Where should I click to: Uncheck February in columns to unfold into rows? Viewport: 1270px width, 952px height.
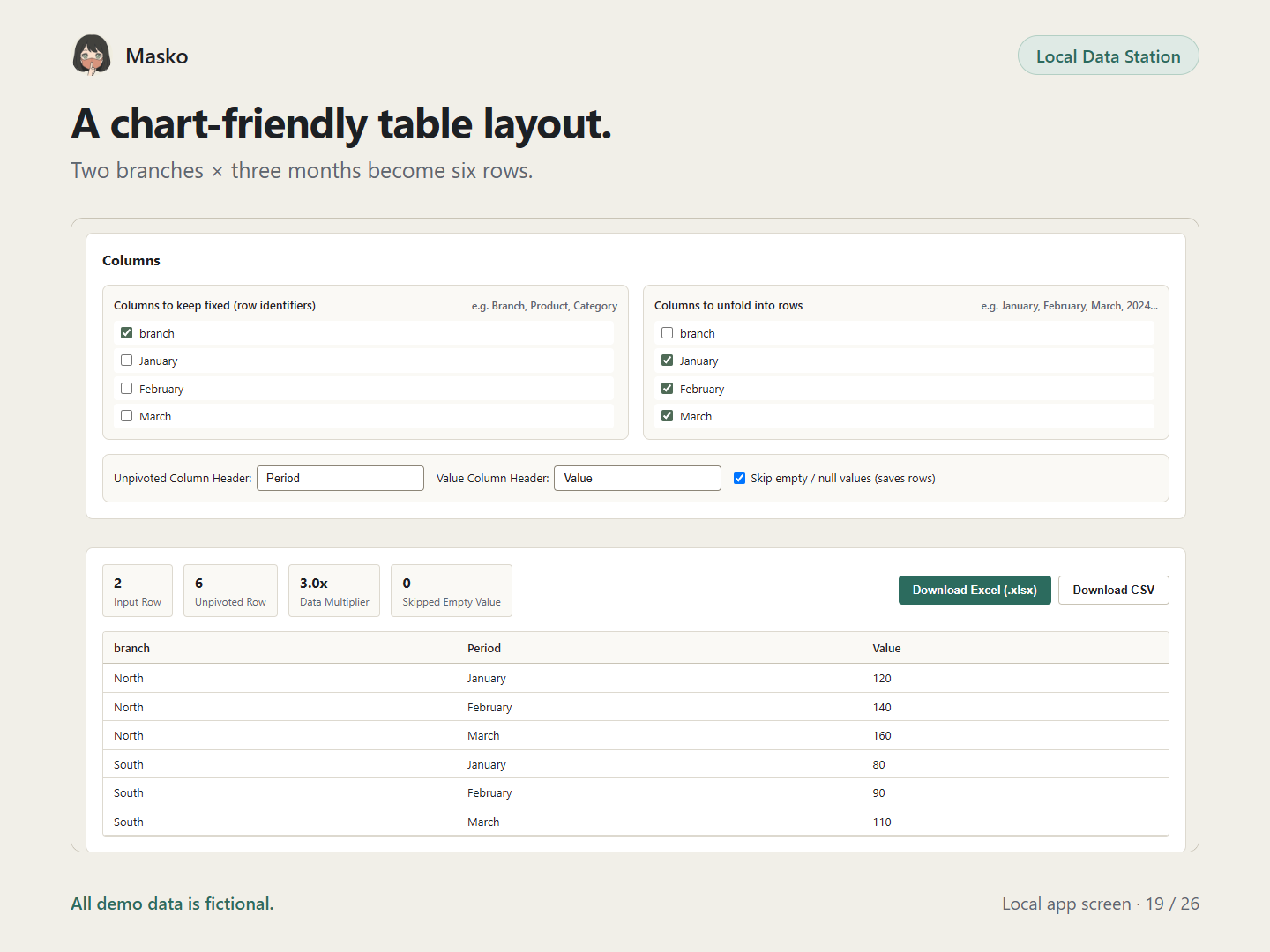[x=668, y=389]
